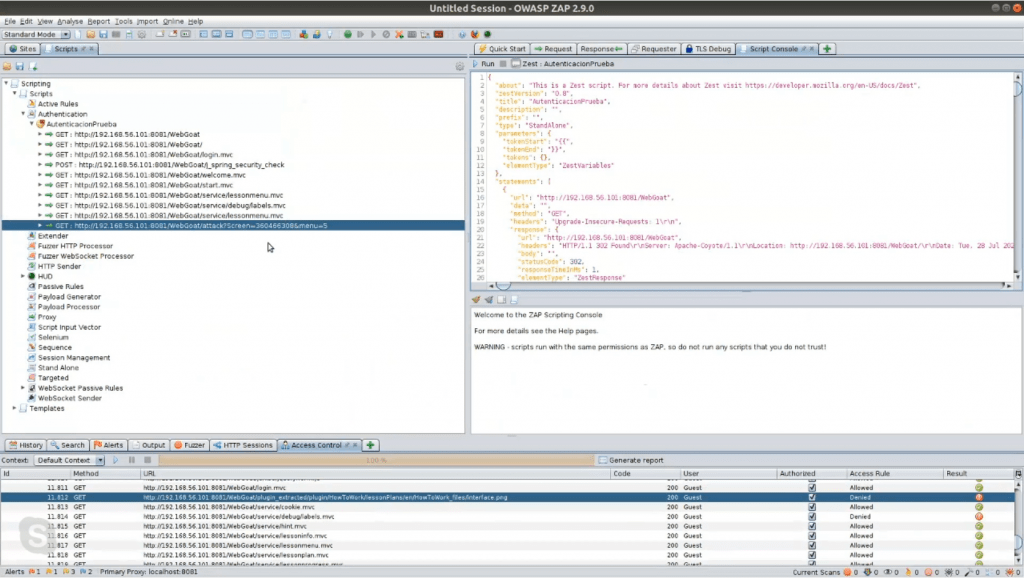Click the red Denied result icon in row 11.812
Image resolution: width=1024 pixels, height=578 pixels.
point(979,498)
